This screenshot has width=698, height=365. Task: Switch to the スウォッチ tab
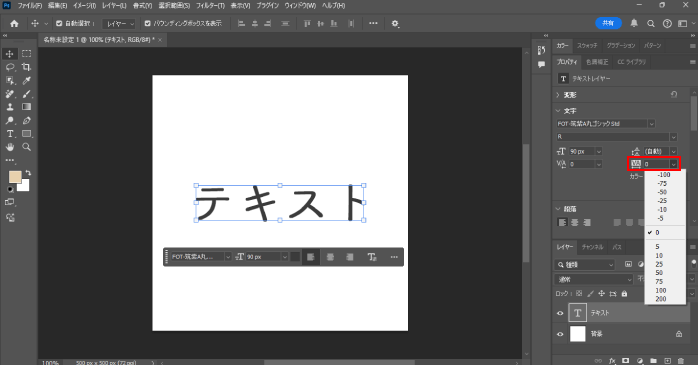[587, 45]
